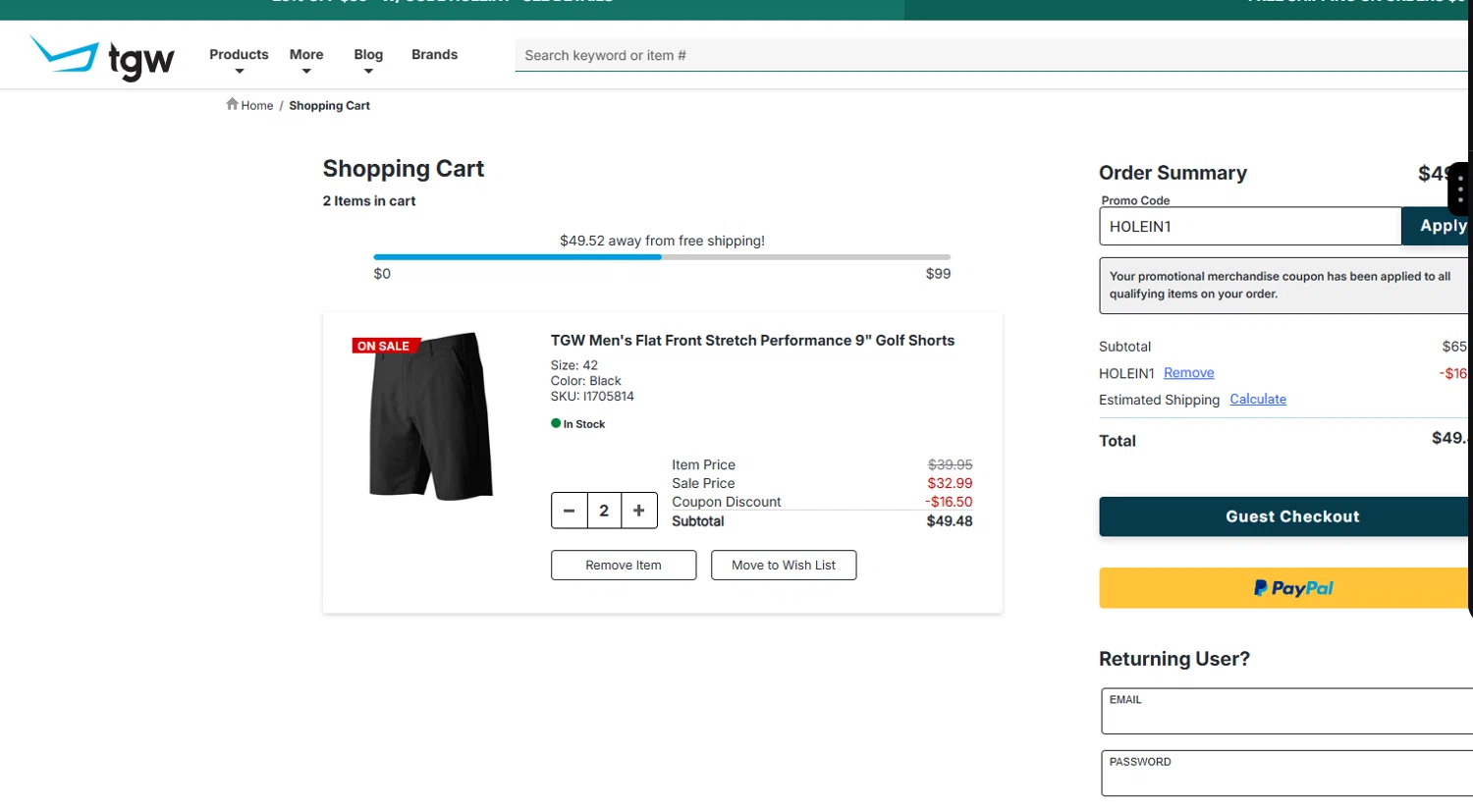This screenshot has height=812, width=1473.
Task: Click the free shipping progress bar
Action: (662, 257)
